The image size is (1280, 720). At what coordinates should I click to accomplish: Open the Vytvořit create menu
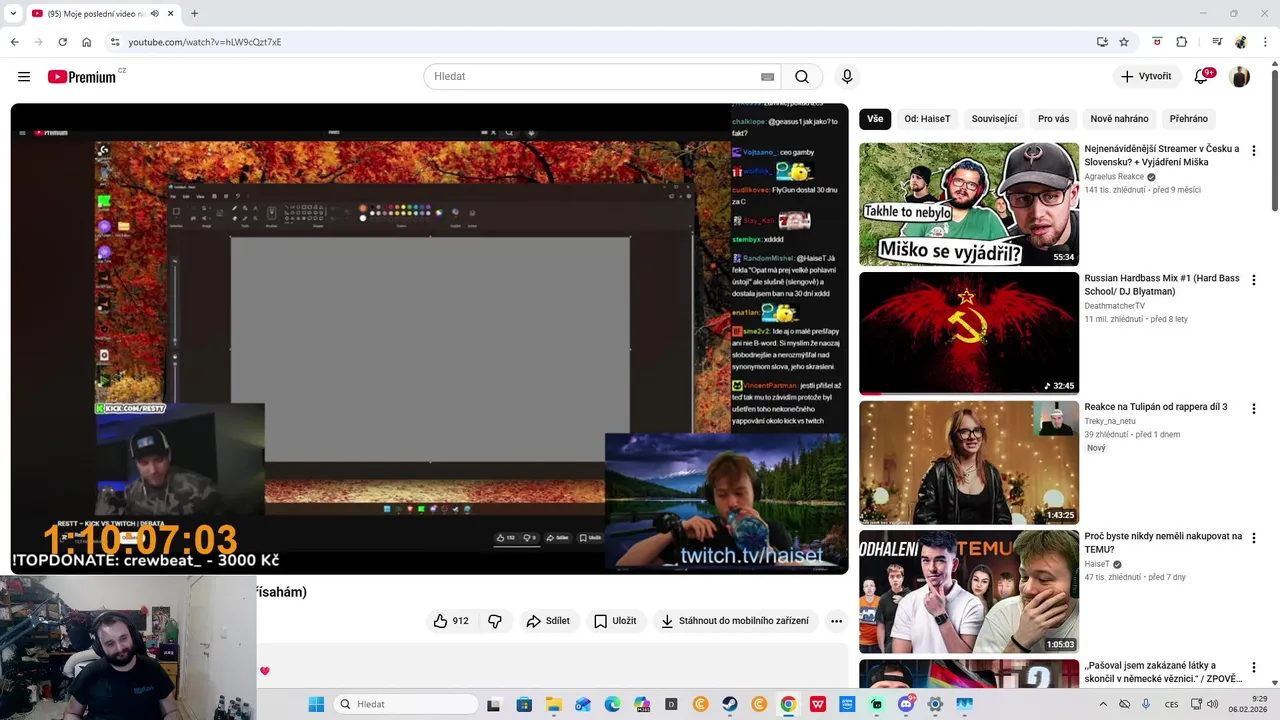coord(1146,77)
